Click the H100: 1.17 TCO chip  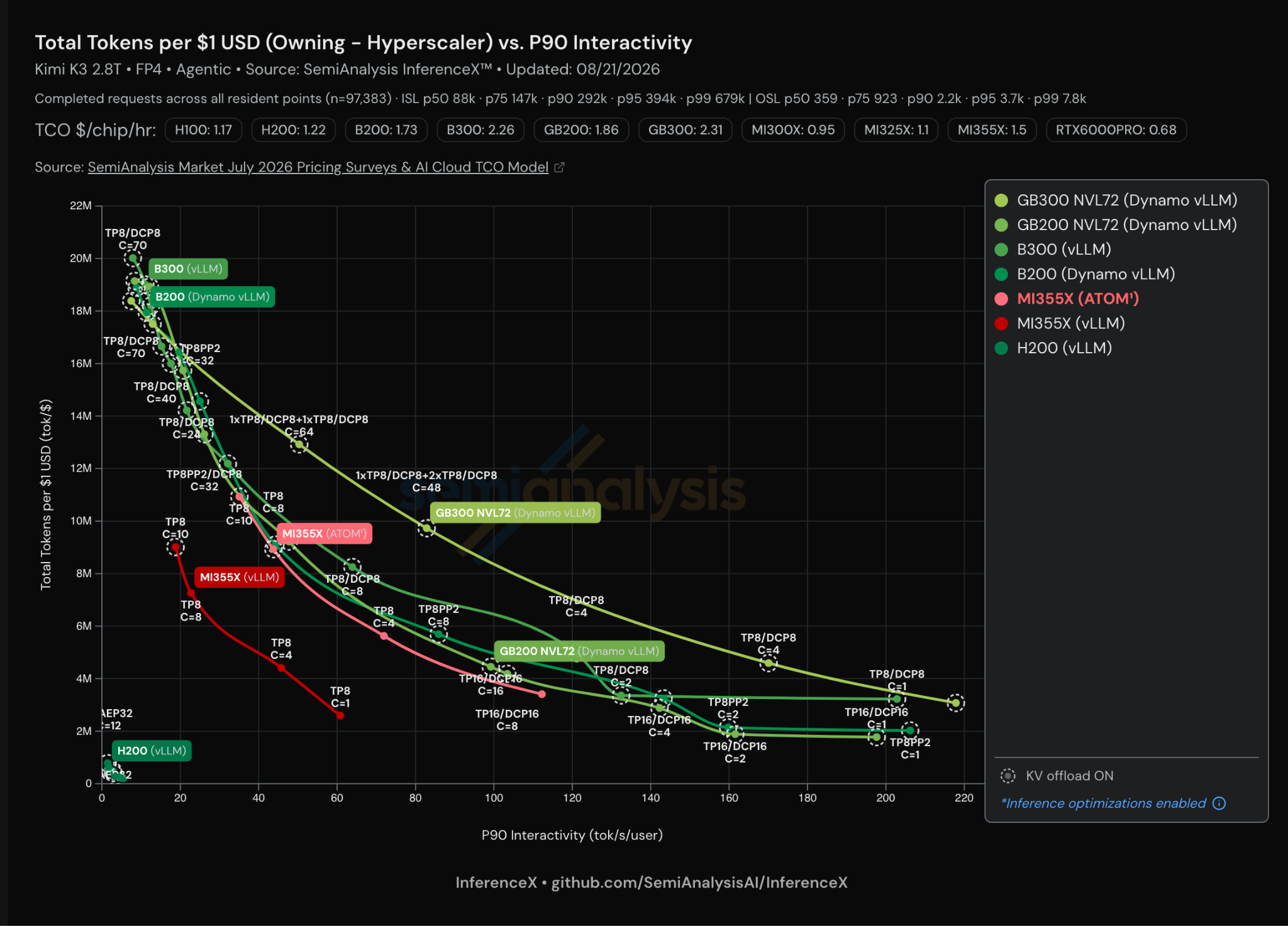point(203,130)
